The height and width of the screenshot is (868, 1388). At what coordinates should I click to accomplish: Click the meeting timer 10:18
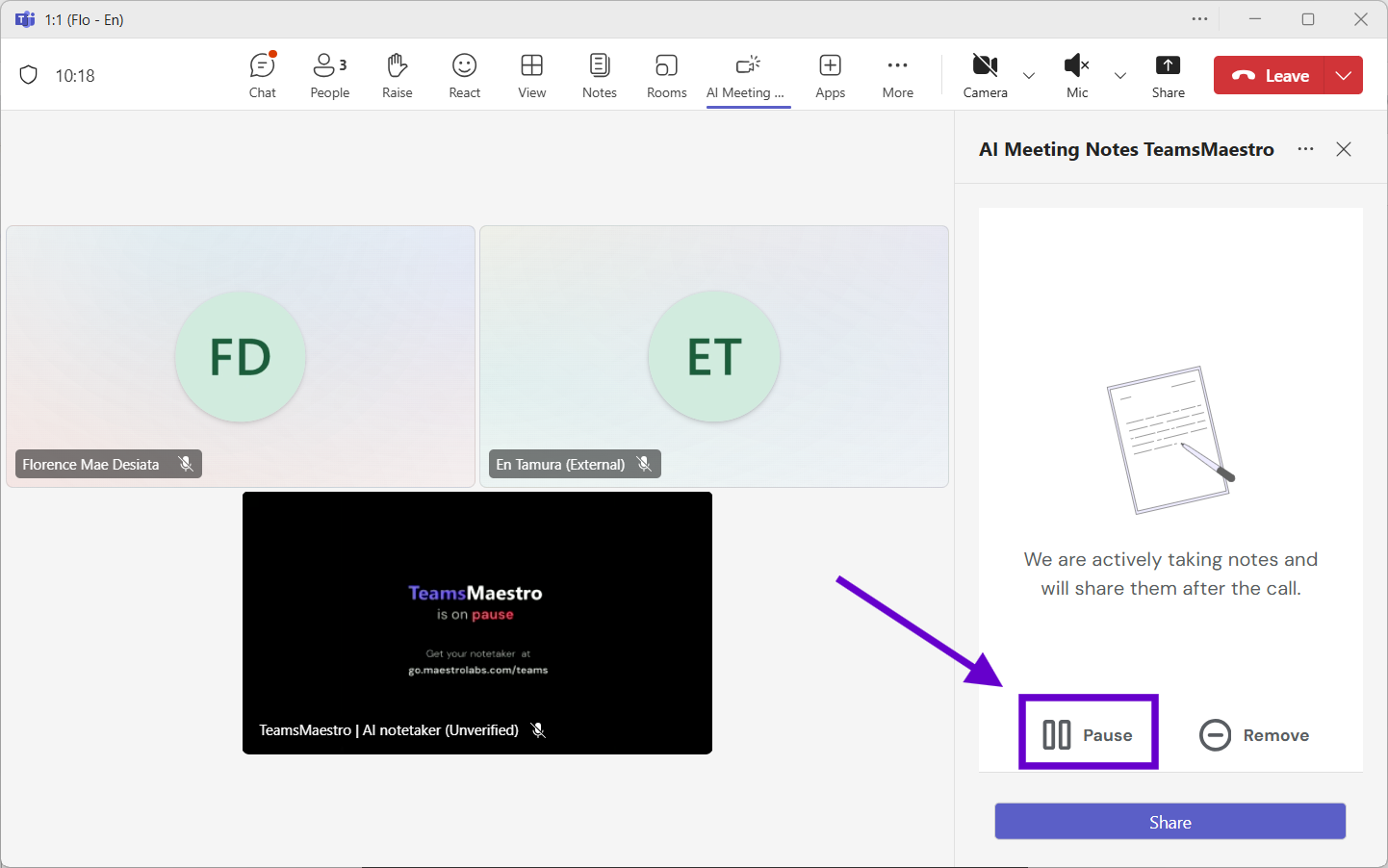[x=75, y=76]
